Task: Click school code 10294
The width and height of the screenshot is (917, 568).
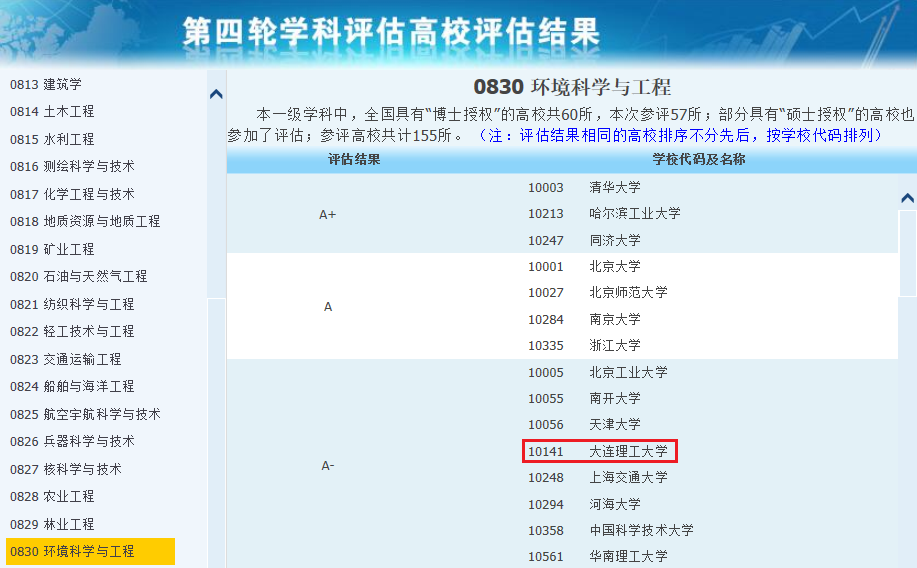Action: [546, 504]
